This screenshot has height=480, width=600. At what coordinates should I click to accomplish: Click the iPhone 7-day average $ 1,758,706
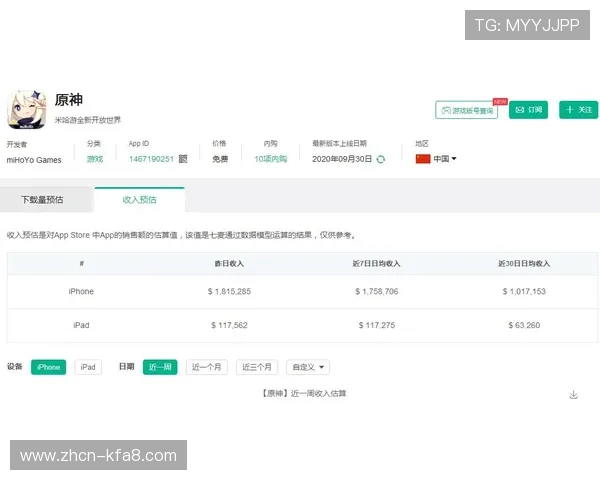(x=377, y=292)
